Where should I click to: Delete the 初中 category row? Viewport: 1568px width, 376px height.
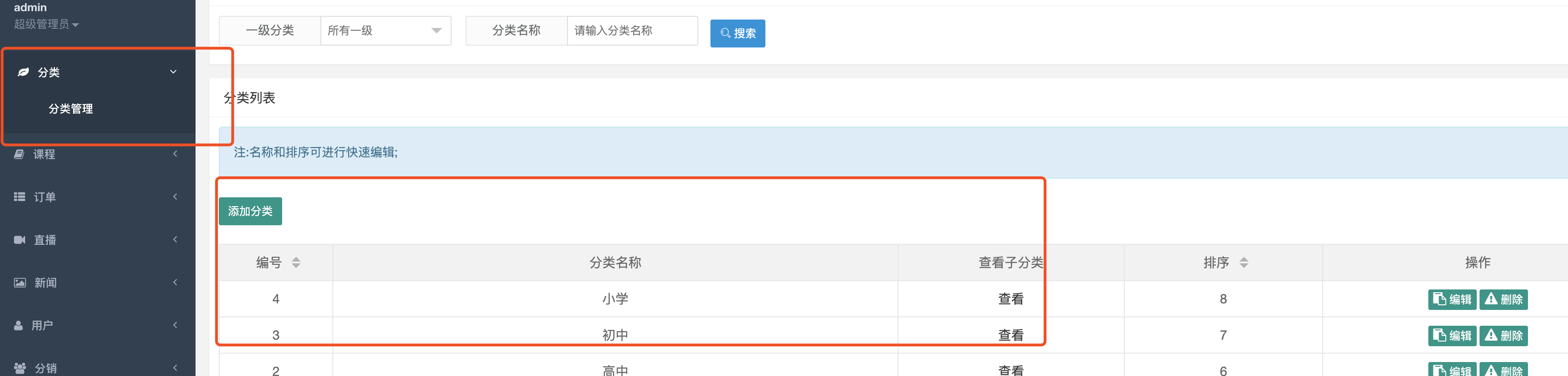click(x=1503, y=335)
